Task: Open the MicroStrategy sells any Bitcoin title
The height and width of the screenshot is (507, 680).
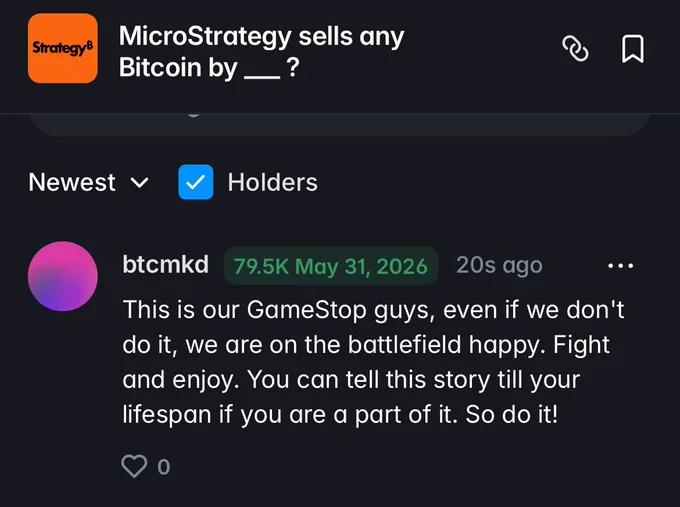Action: pyautogui.click(x=262, y=52)
